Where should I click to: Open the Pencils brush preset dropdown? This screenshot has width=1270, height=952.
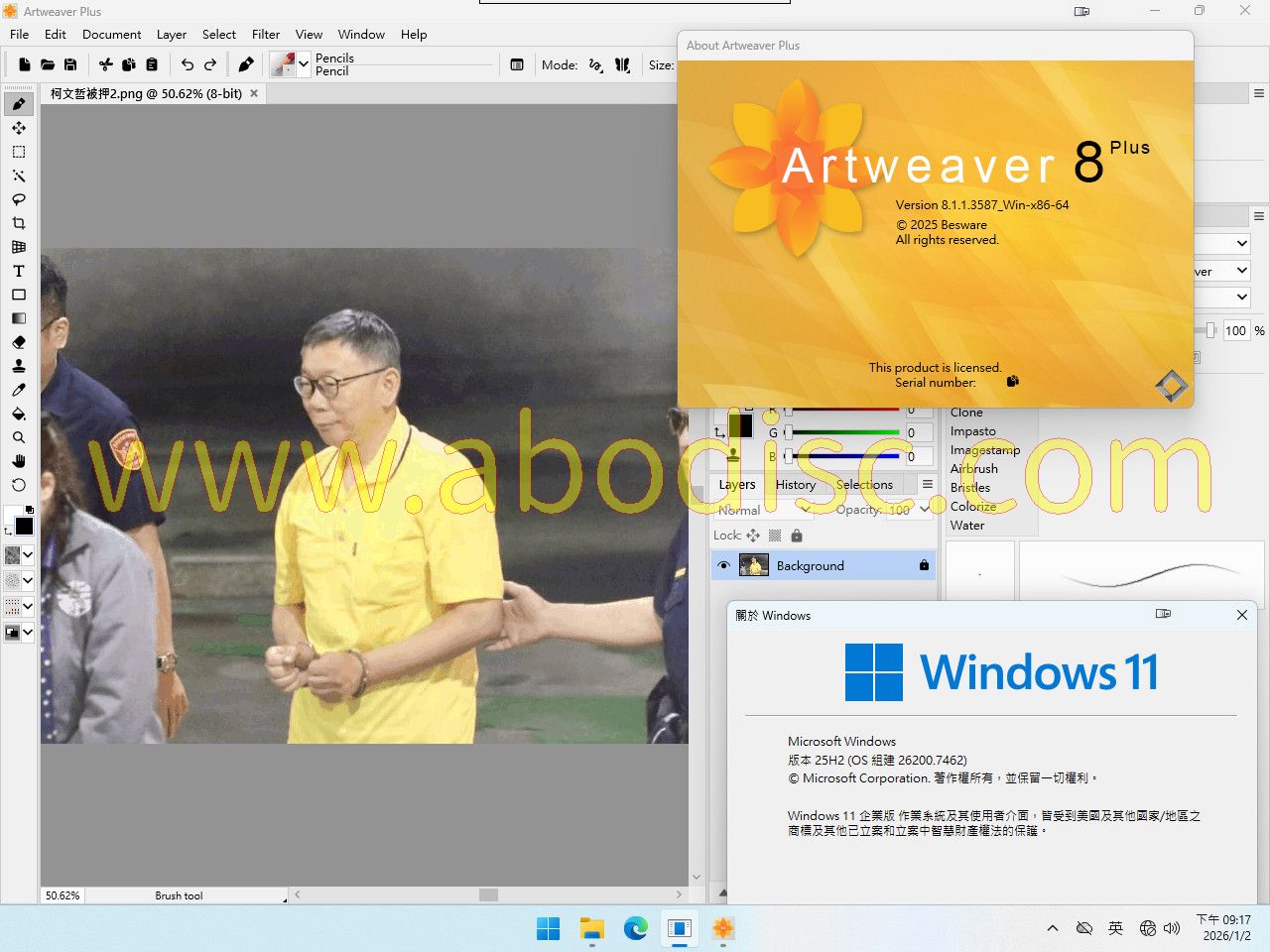tap(304, 65)
